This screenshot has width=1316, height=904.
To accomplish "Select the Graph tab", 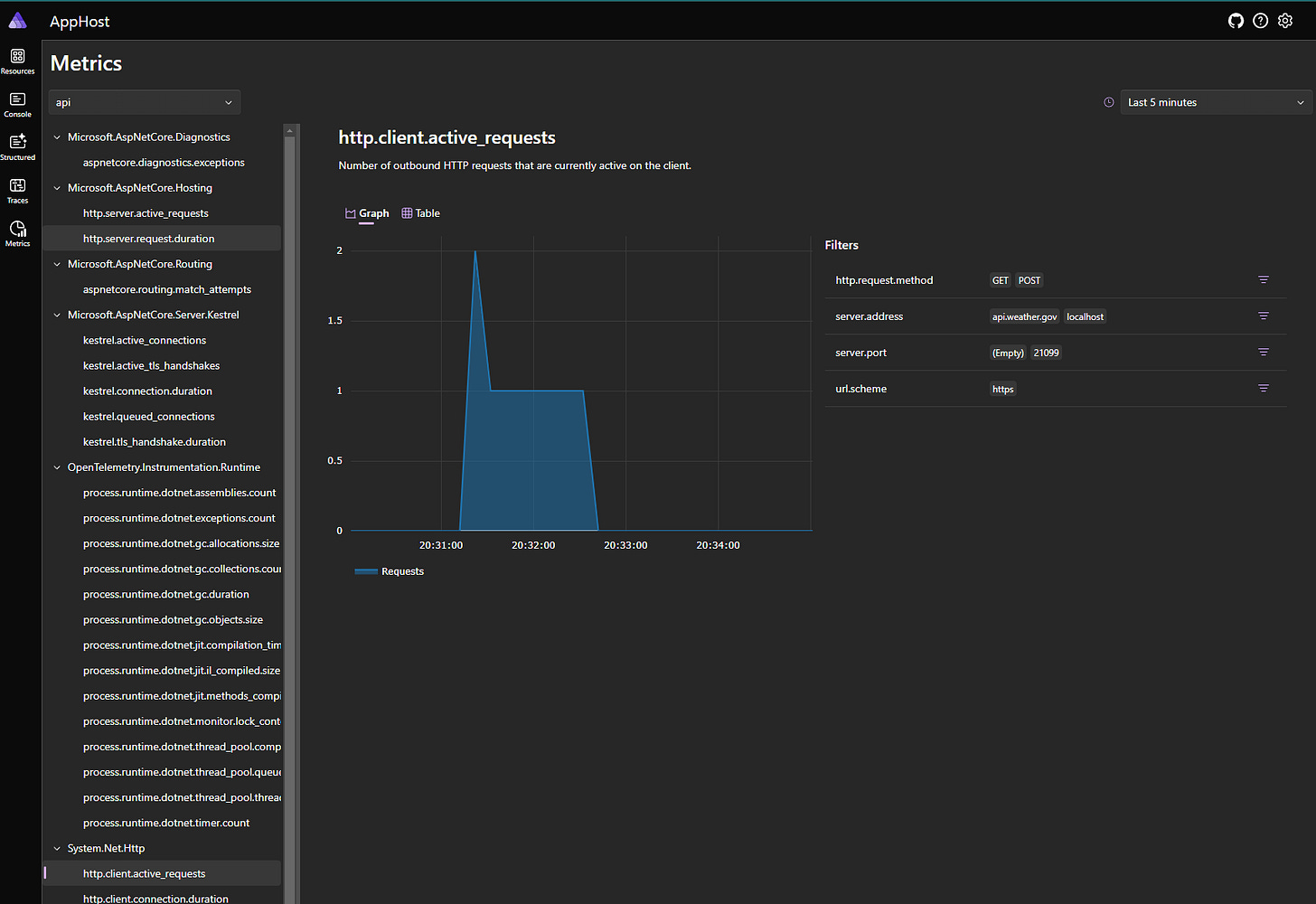I will click(x=367, y=212).
